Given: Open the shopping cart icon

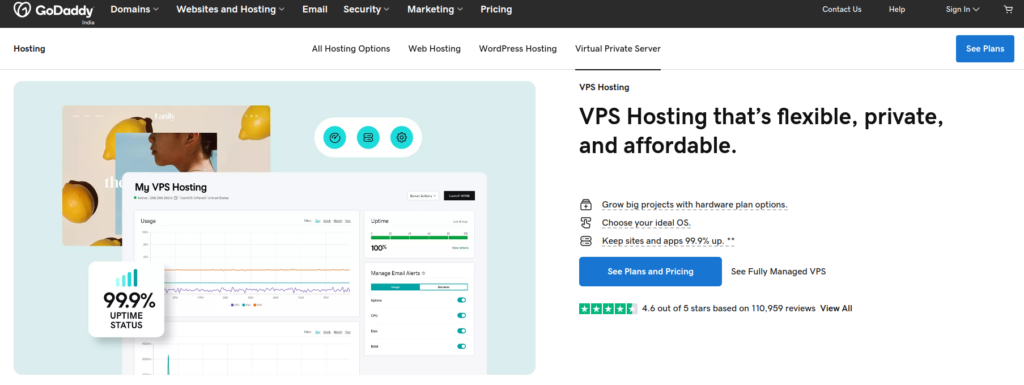Looking at the screenshot, I should [x=1008, y=9].
